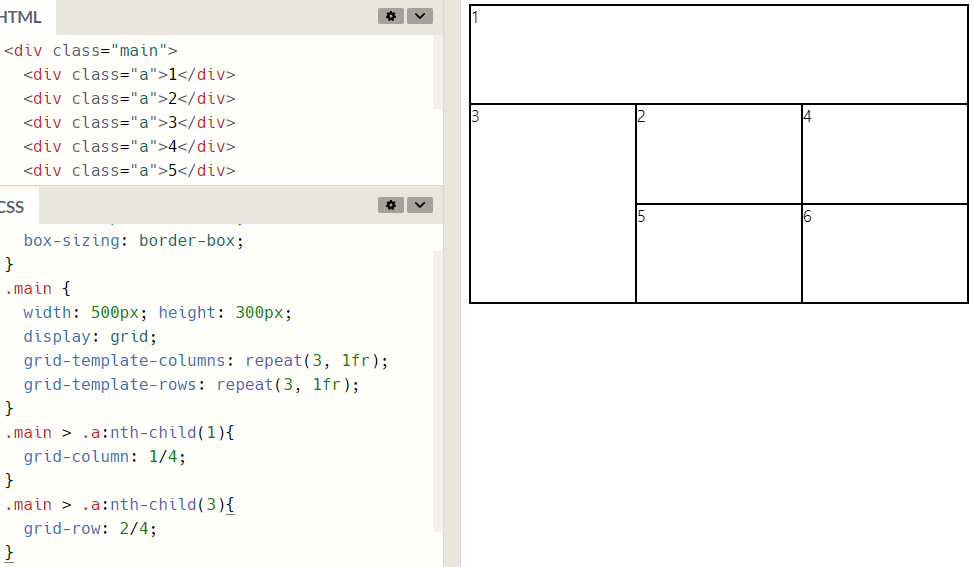Click the HTML line containing 3</div>
The height and width of the screenshot is (567, 974).
pyautogui.click(x=130, y=122)
